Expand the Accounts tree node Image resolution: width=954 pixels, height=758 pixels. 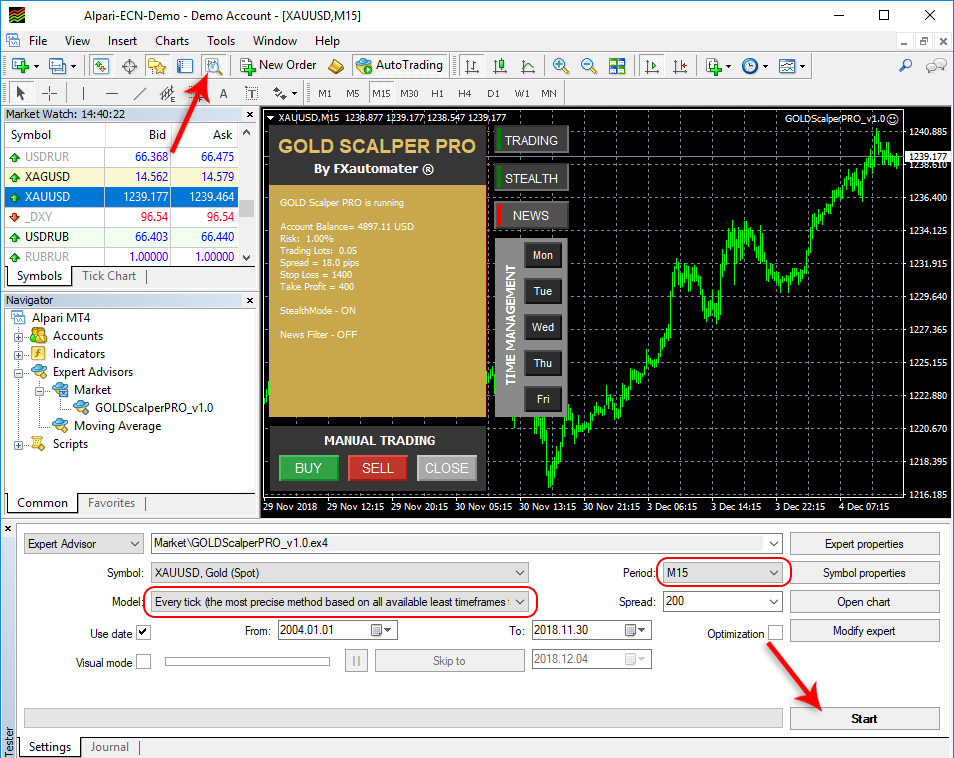[18, 336]
